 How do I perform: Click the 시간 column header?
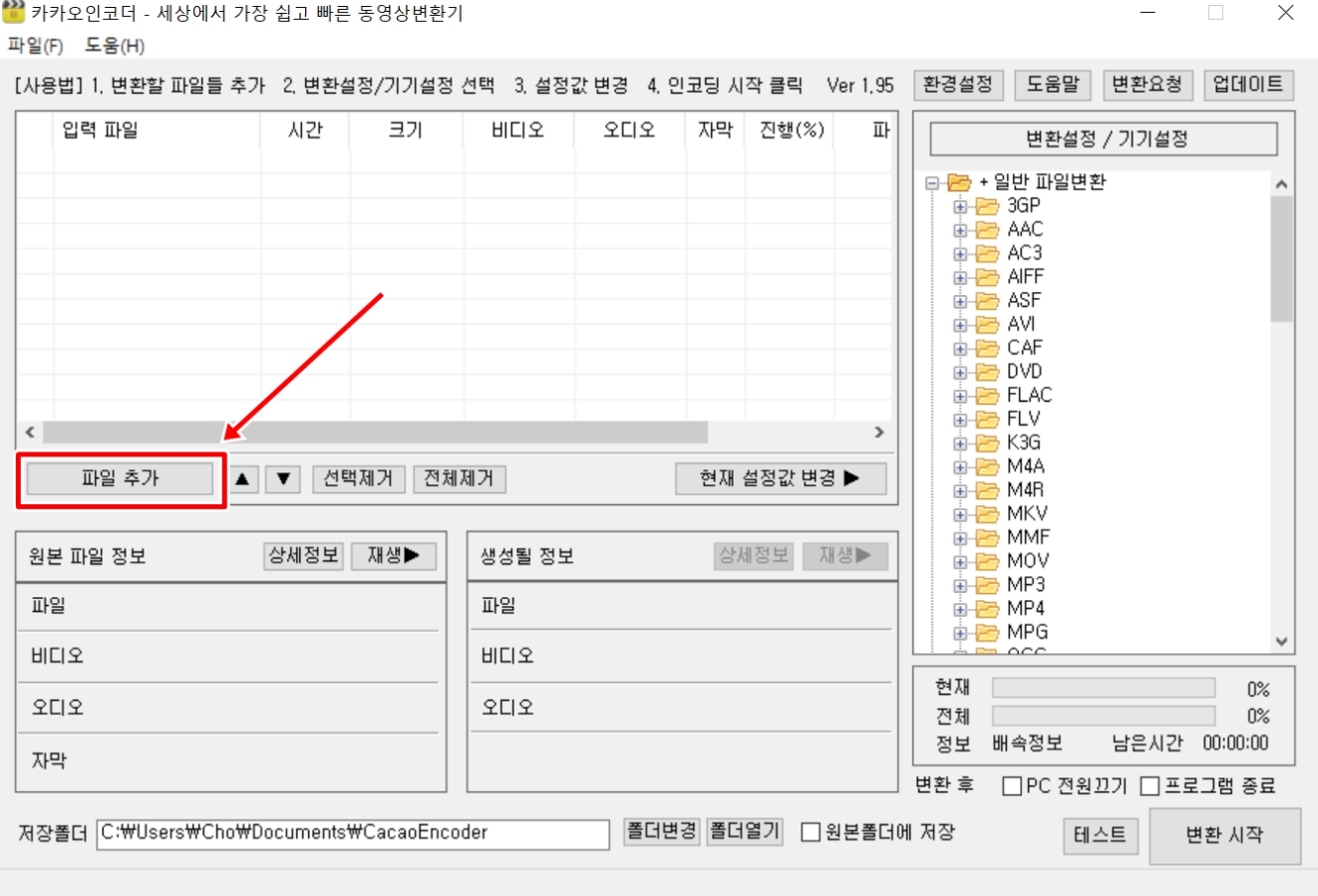click(x=305, y=131)
